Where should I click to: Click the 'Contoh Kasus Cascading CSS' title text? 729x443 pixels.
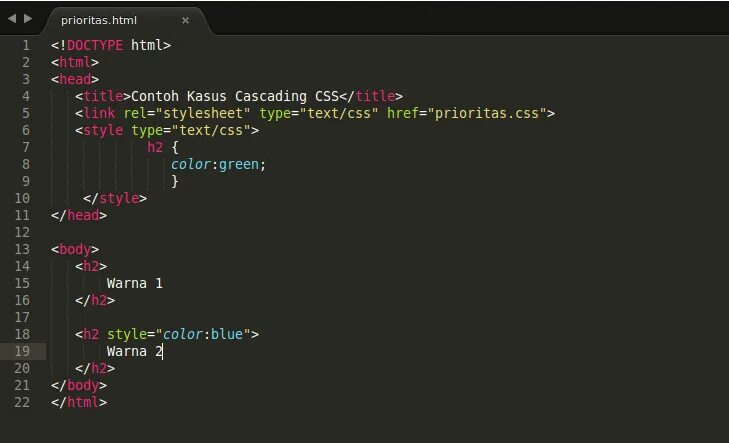coord(235,96)
